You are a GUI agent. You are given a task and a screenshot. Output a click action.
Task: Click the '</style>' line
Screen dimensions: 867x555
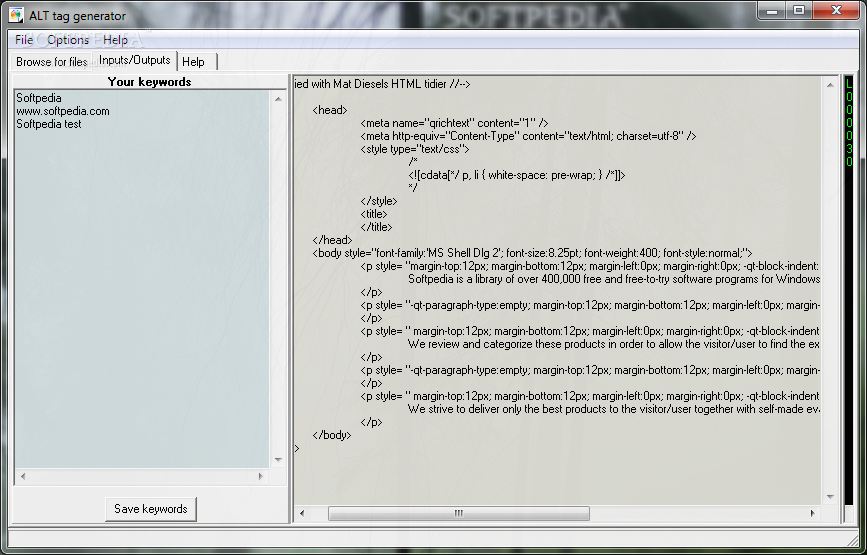[379, 201]
